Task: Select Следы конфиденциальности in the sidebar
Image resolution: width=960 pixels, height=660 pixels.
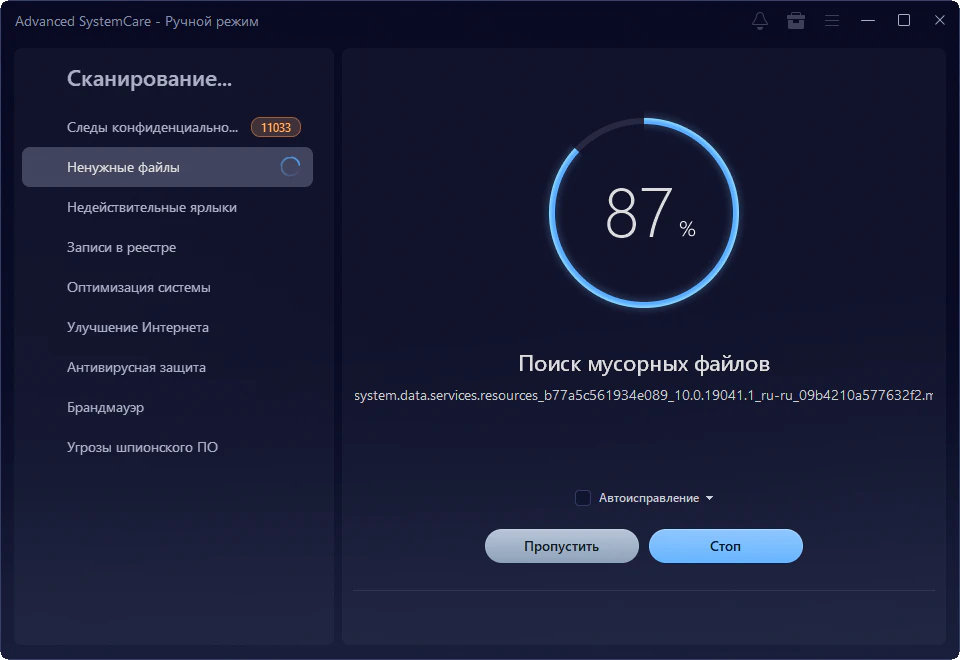Action: pyautogui.click(x=152, y=127)
